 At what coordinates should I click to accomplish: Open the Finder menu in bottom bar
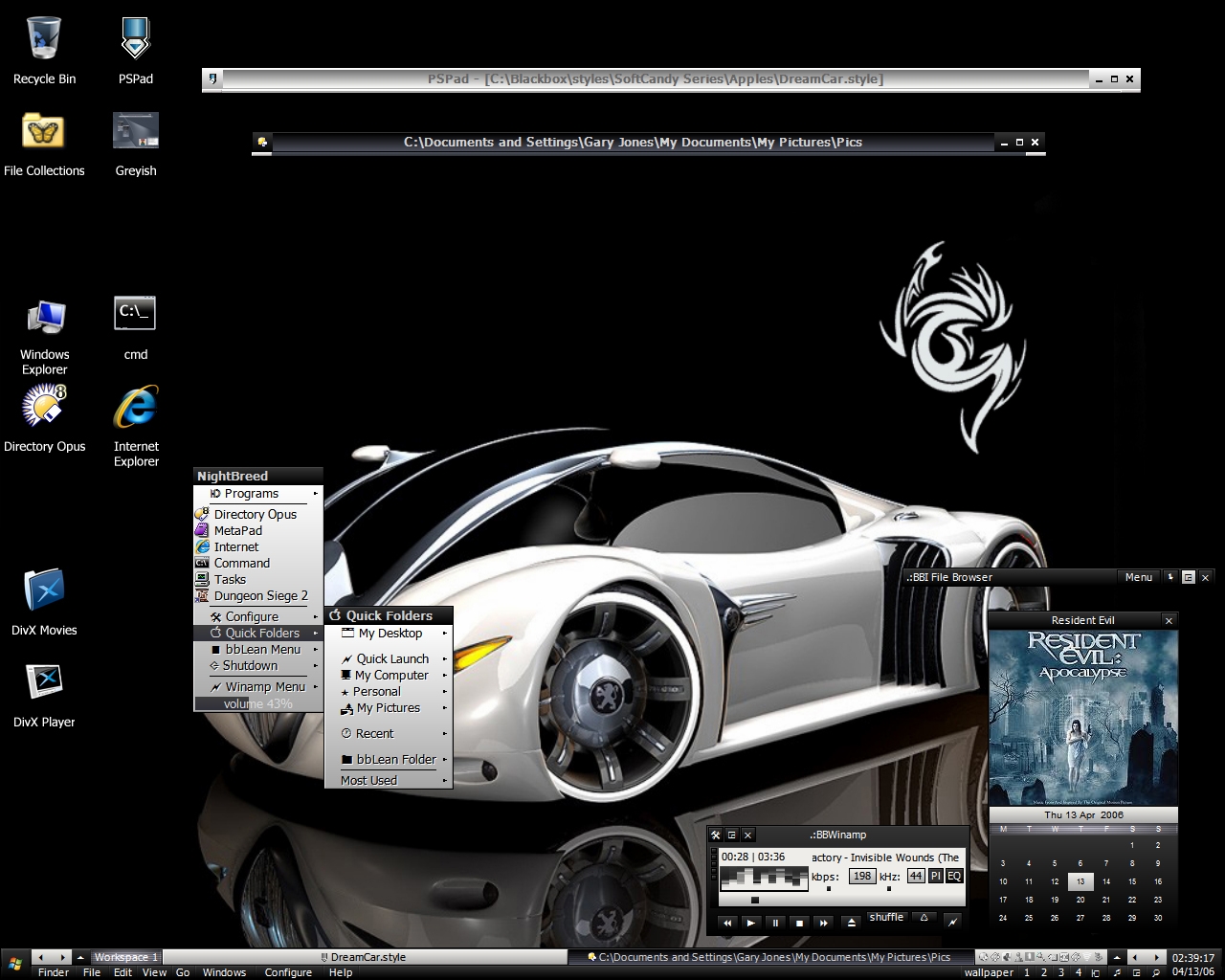tap(54, 972)
